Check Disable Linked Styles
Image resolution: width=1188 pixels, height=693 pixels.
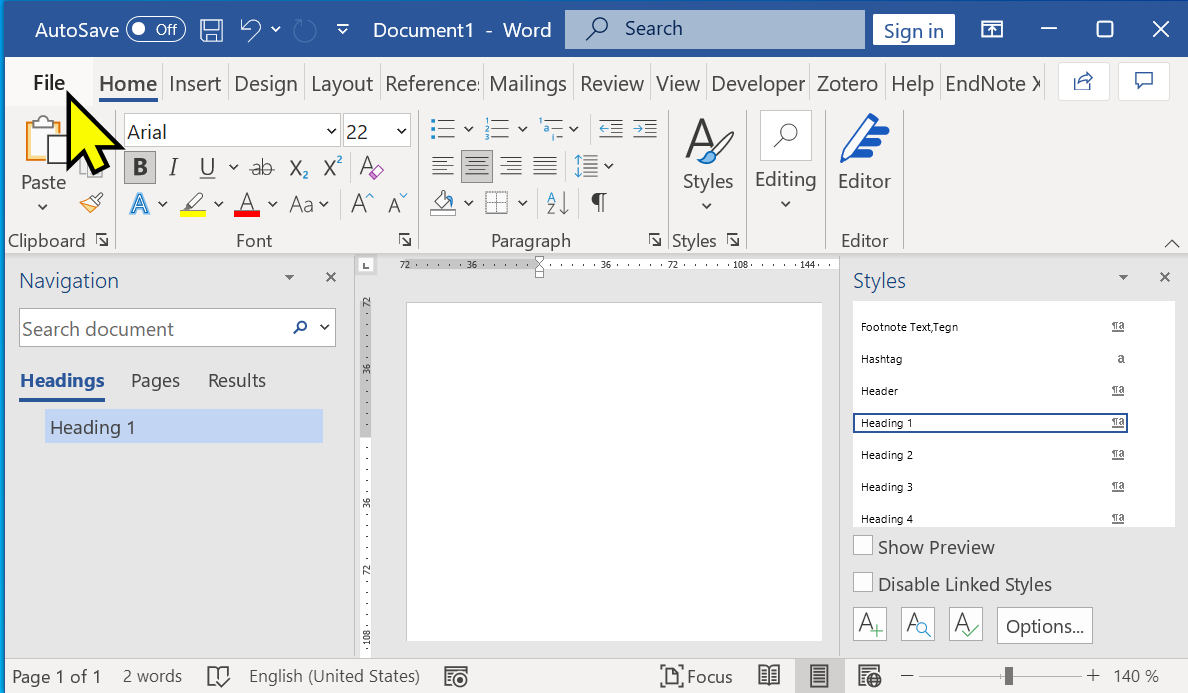click(863, 582)
